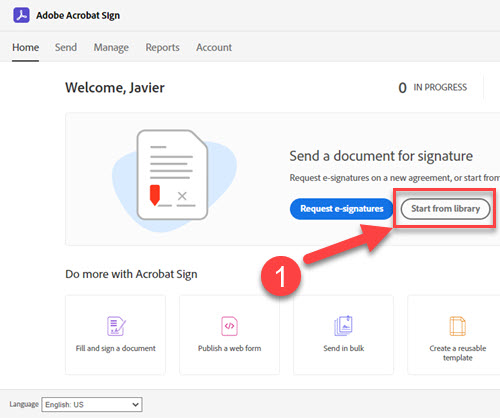The image size is (500, 419).
Task: Click the Send a document for signature heading
Action: 381,156
